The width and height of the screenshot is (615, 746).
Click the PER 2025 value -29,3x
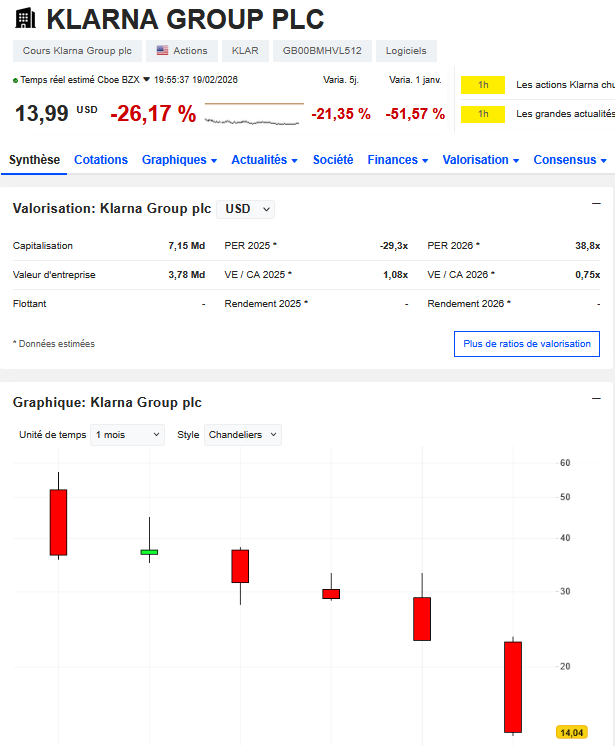[394, 245]
